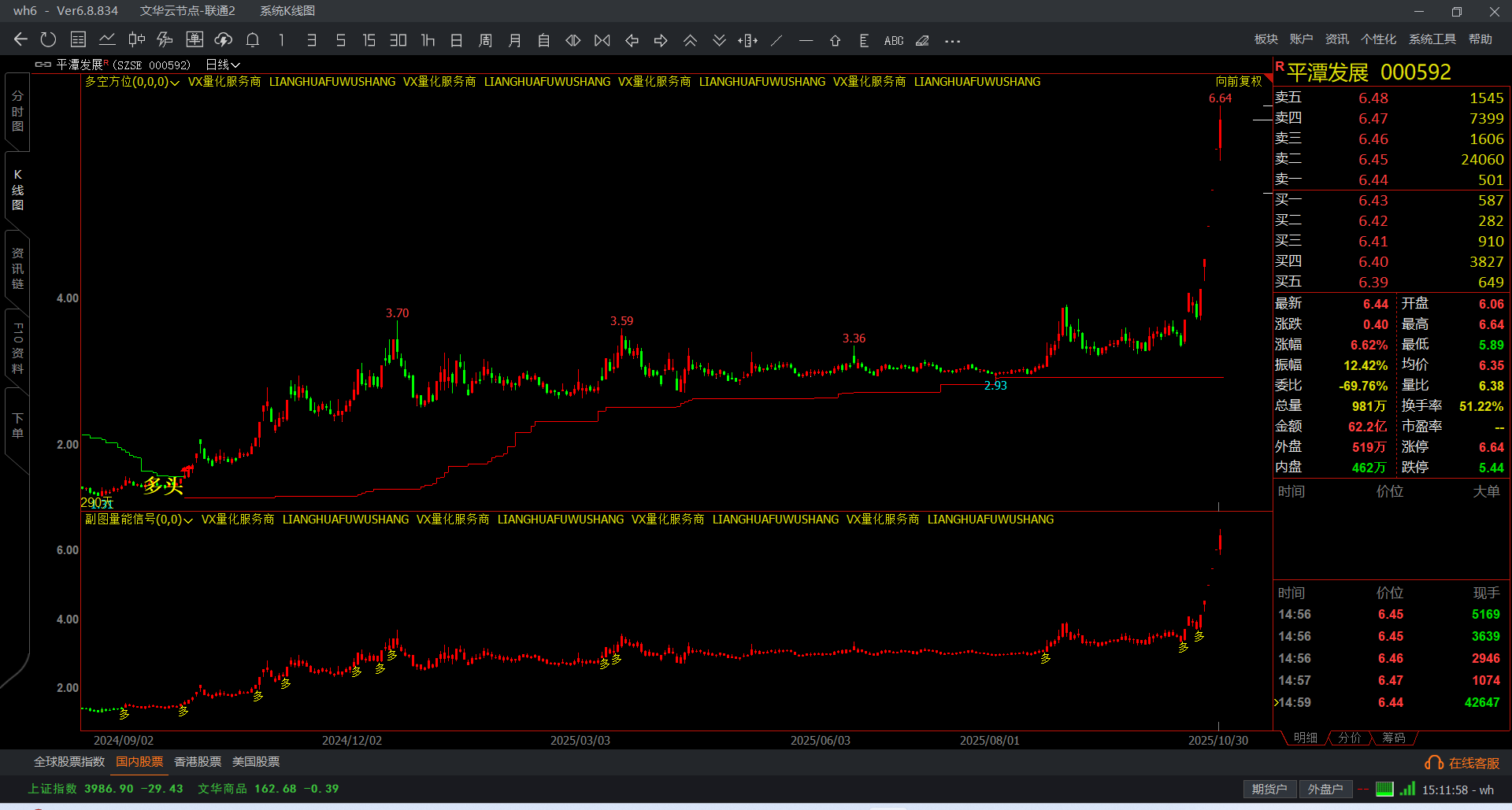This screenshot has height=810, width=1512.
Task: Expand the 多空方位(0,0,0) indicator dropdown
Action: [132, 82]
